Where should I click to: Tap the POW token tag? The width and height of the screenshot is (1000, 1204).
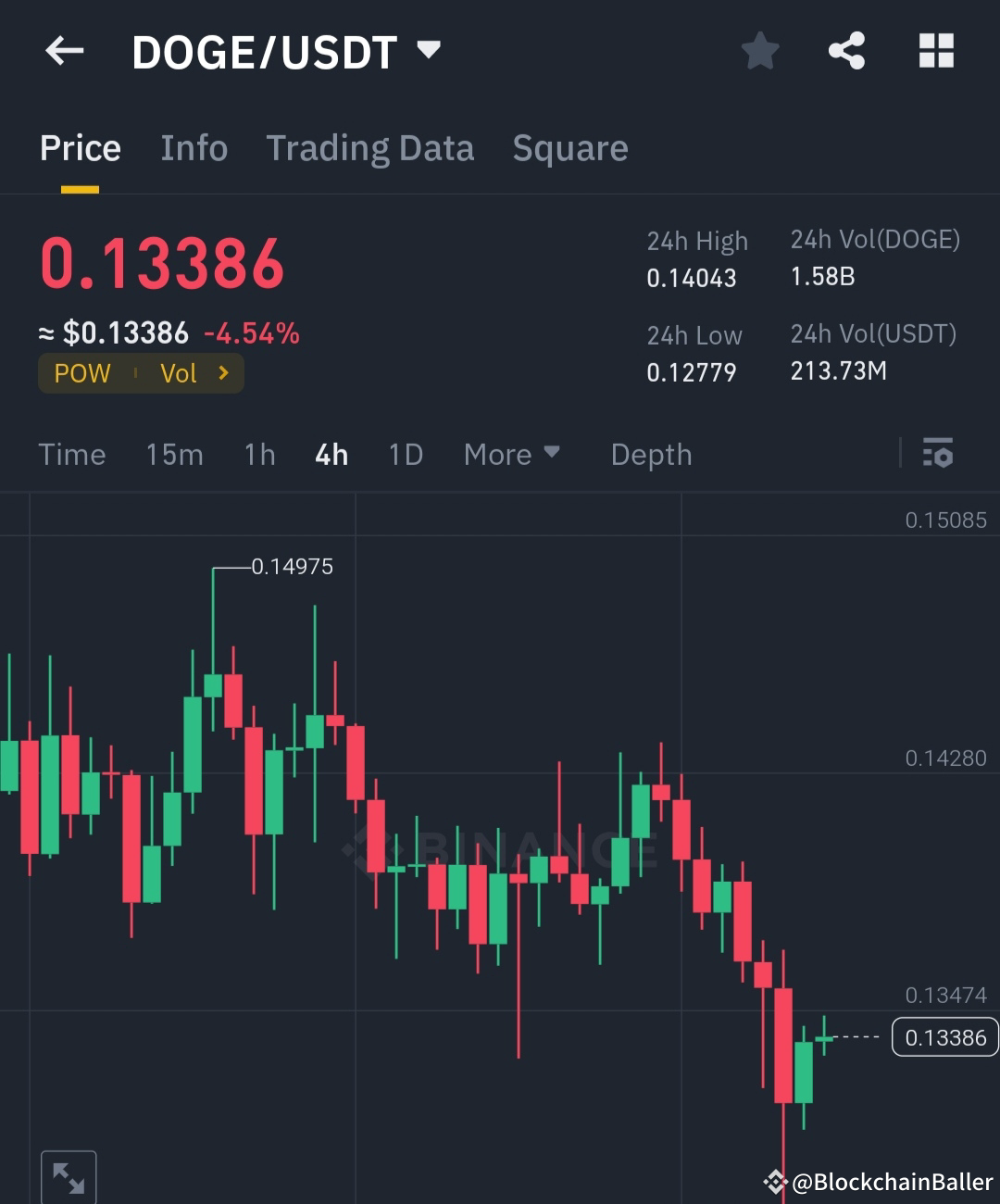tap(82, 373)
